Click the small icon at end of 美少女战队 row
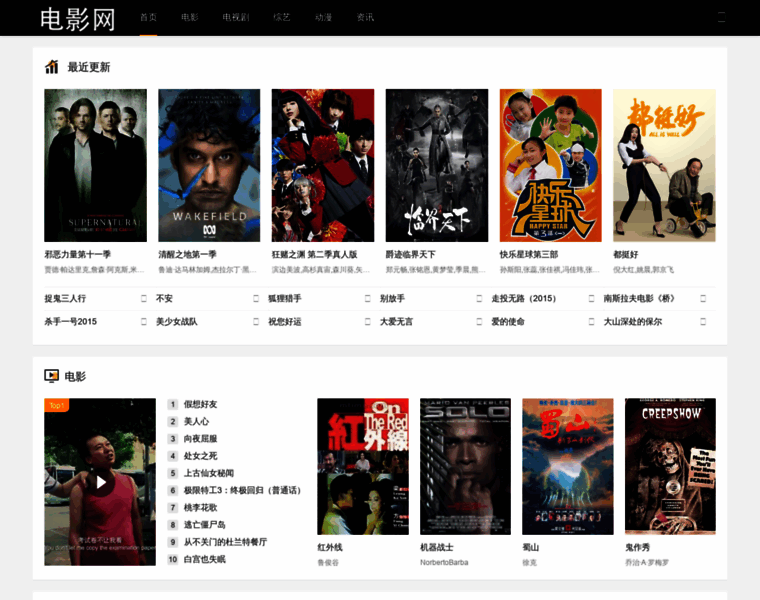 pos(256,322)
